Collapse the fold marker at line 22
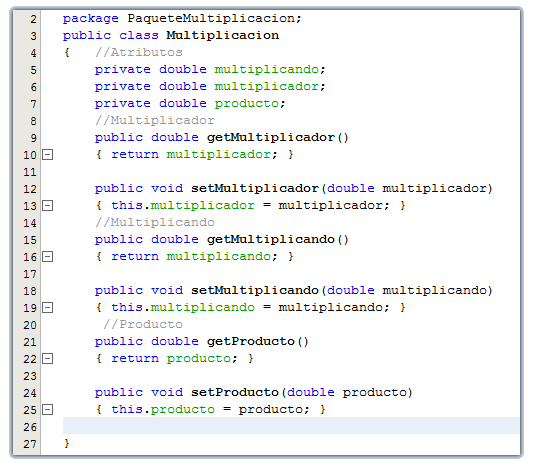The image size is (533, 470). (x=48, y=359)
